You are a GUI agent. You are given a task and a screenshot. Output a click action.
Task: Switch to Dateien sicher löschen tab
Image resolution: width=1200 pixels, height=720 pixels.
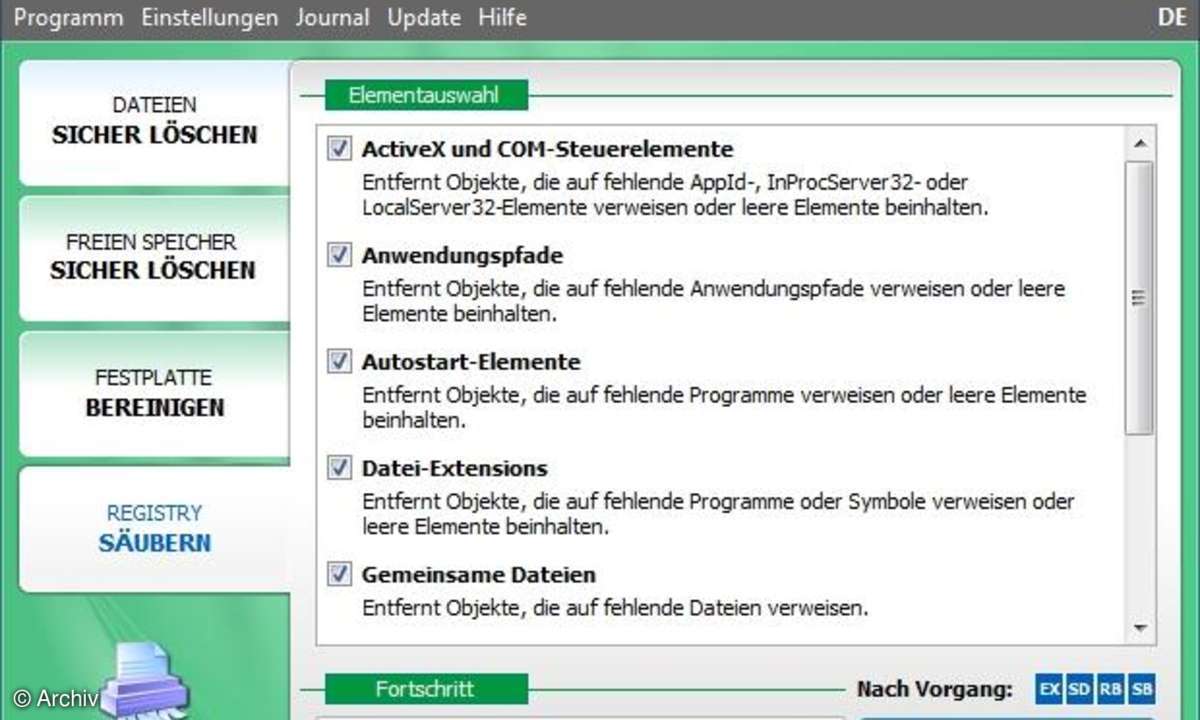(154, 122)
